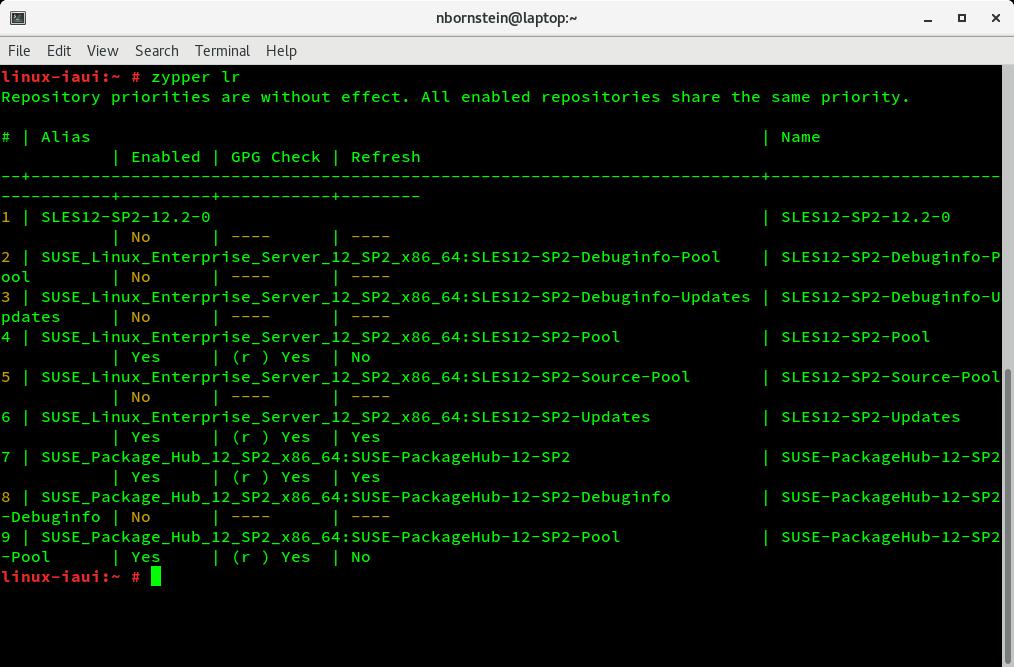Open the Terminal menu
The height and width of the screenshot is (667, 1014).
pos(222,50)
